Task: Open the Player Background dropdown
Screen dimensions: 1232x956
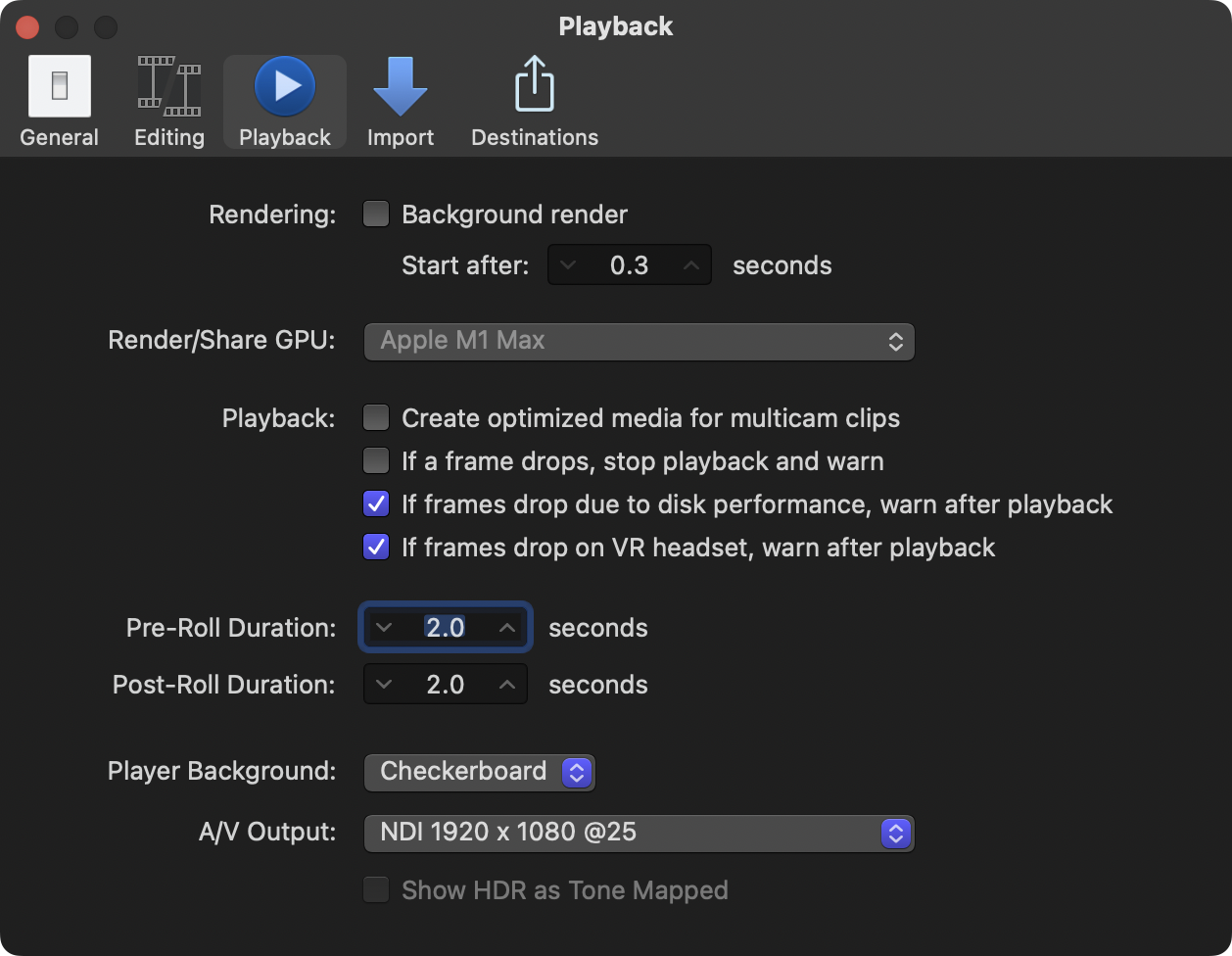Action: click(479, 772)
